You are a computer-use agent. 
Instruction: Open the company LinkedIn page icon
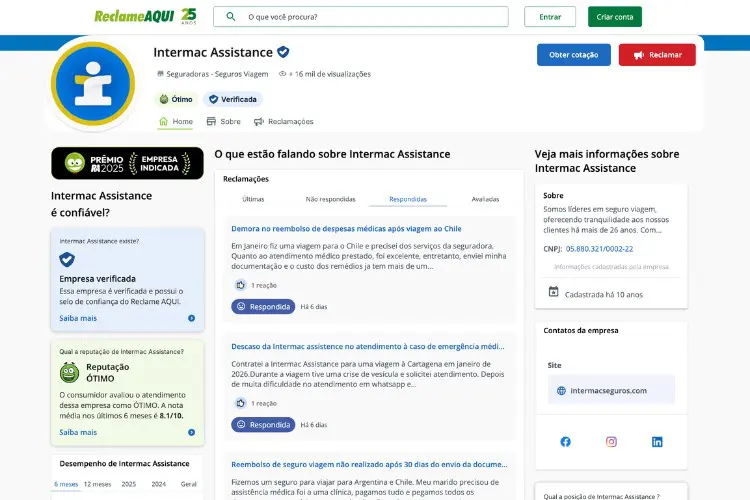coord(657,442)
